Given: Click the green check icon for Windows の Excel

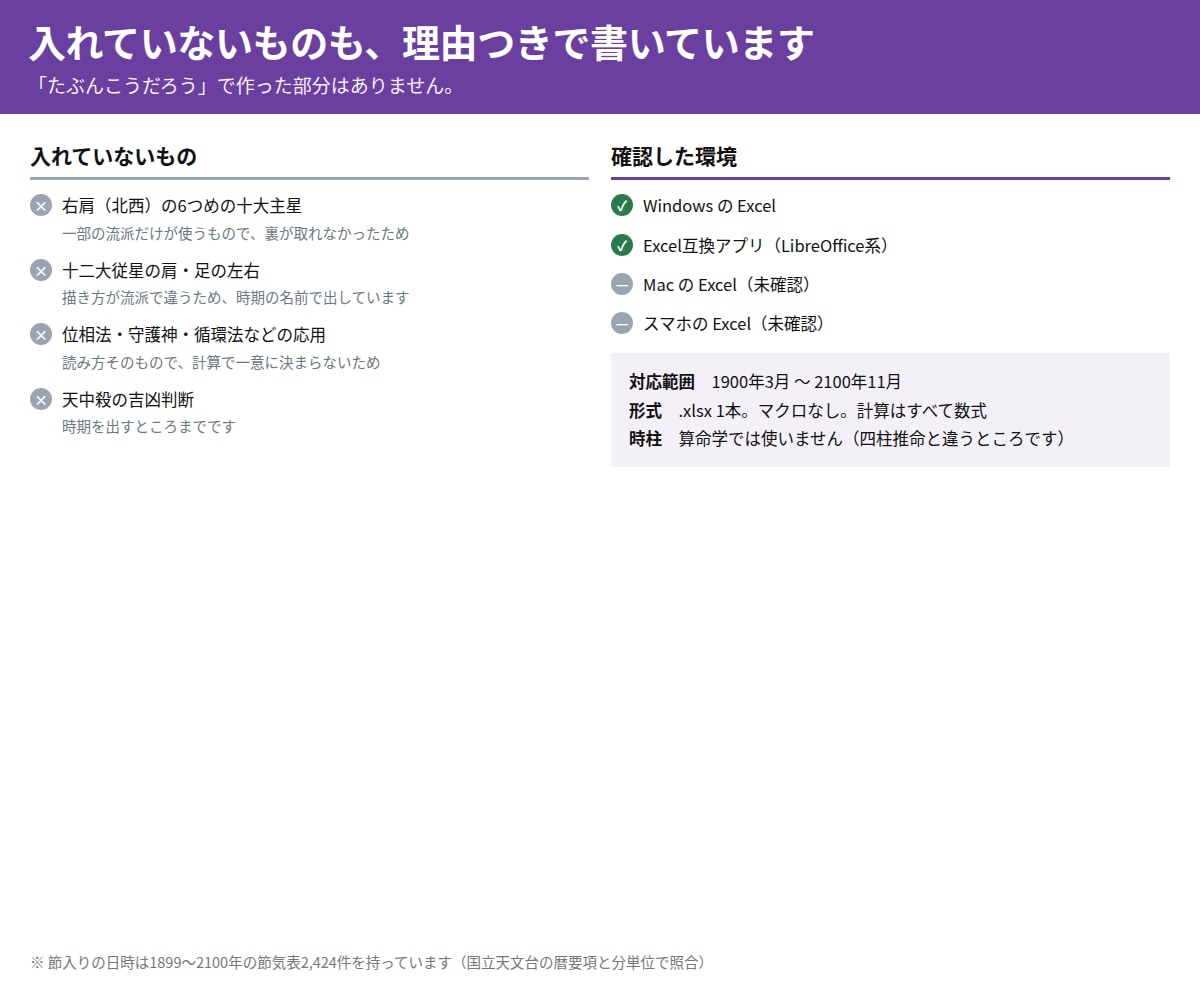Looking at the screenshot, I should point(622,206).
